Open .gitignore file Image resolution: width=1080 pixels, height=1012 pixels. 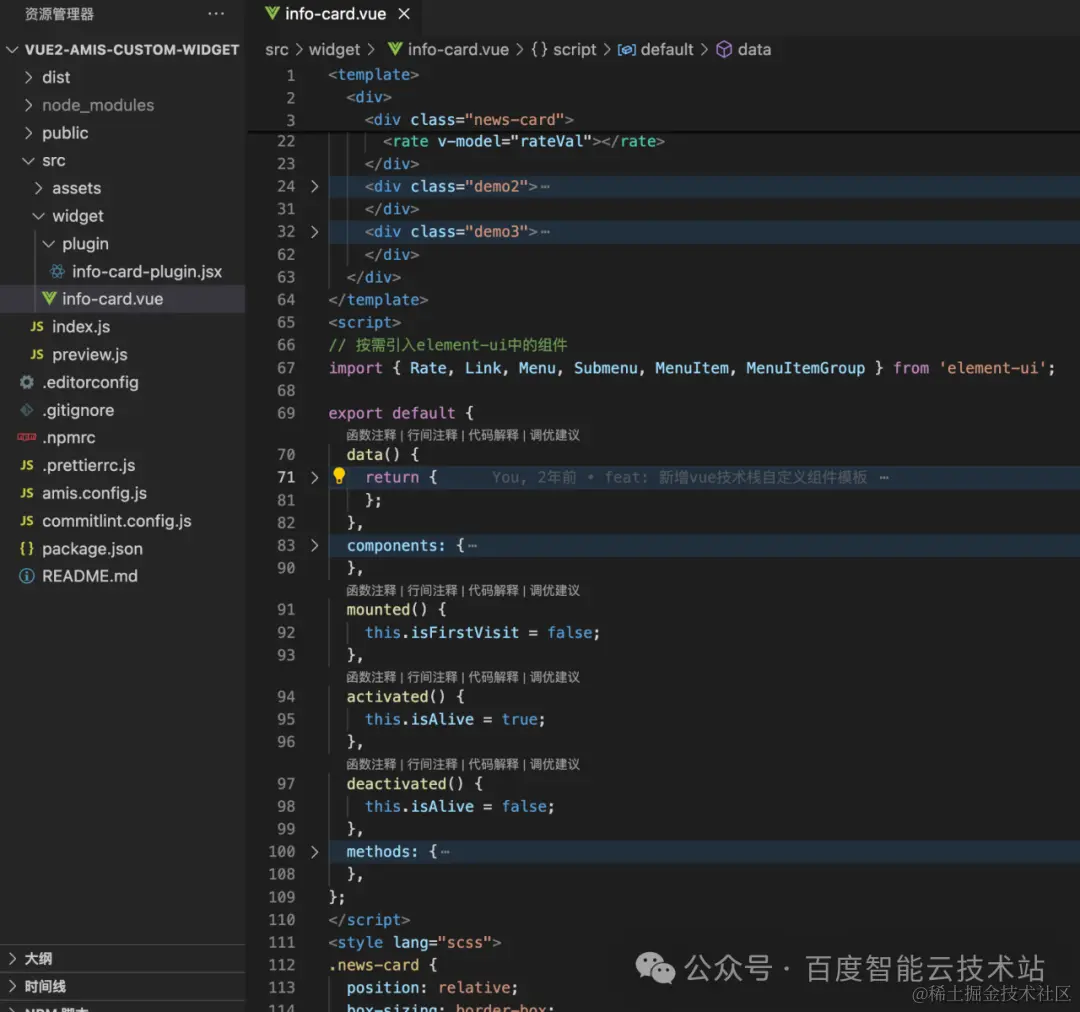[78, 410]
